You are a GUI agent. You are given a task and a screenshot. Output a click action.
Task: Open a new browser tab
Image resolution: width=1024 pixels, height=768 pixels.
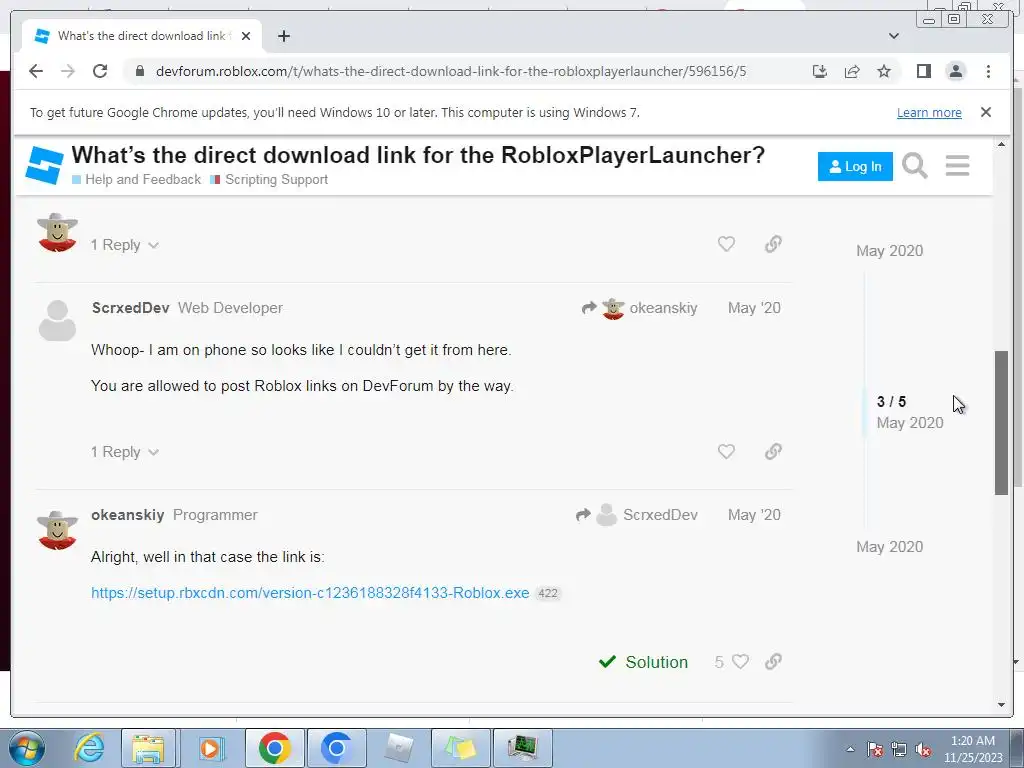[x=283, y=36]
